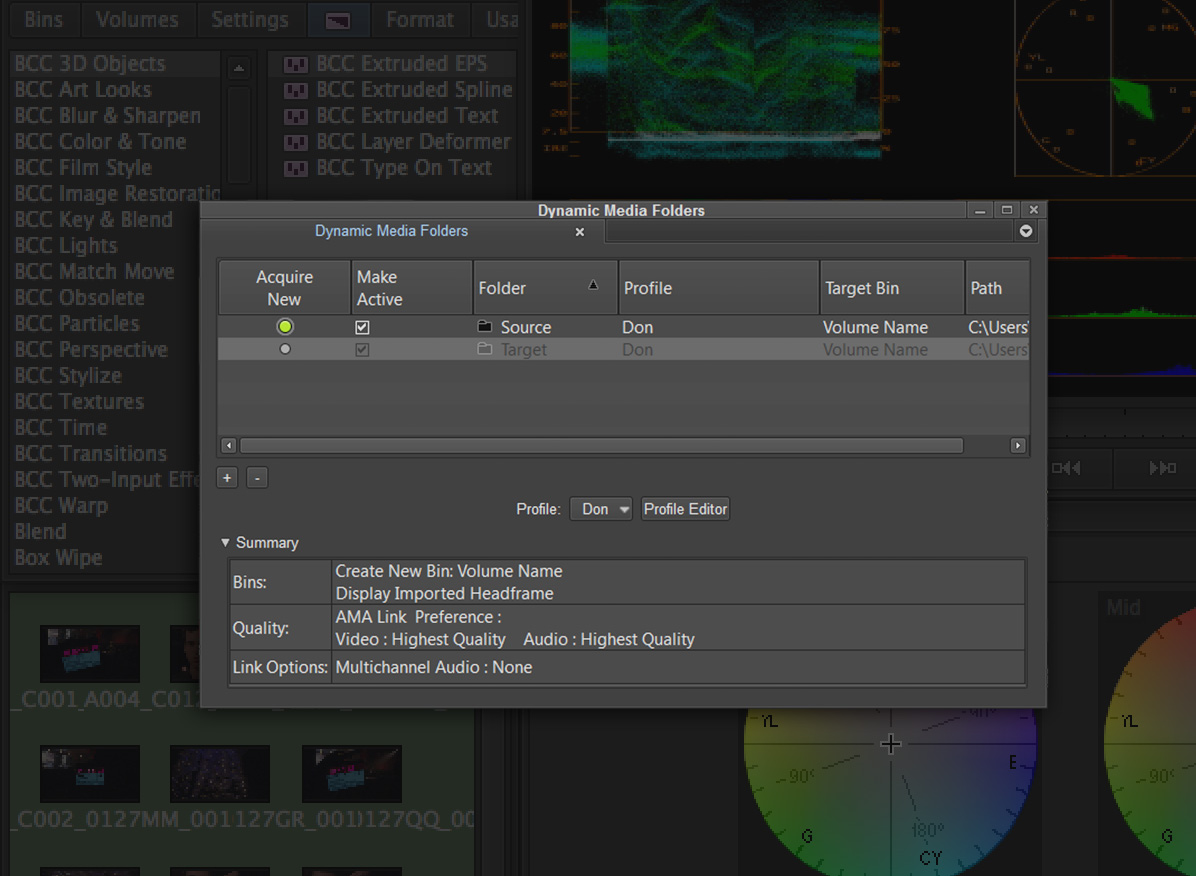The image size is (1196, 876).
Task: Choose the BCC Match Move category
Action: pyautogui.click(x=95, y=271)
